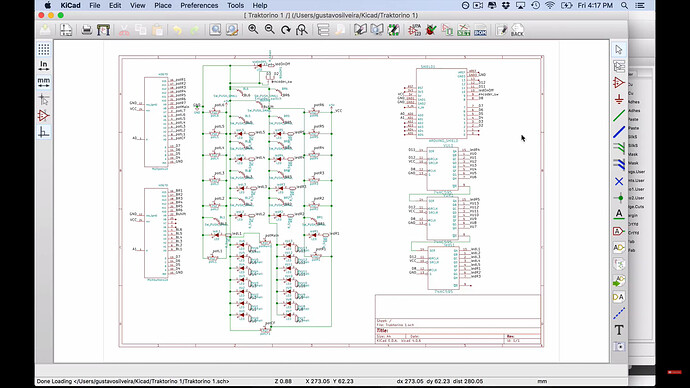Run the electrical rules check bug icon

coord(431,30)
